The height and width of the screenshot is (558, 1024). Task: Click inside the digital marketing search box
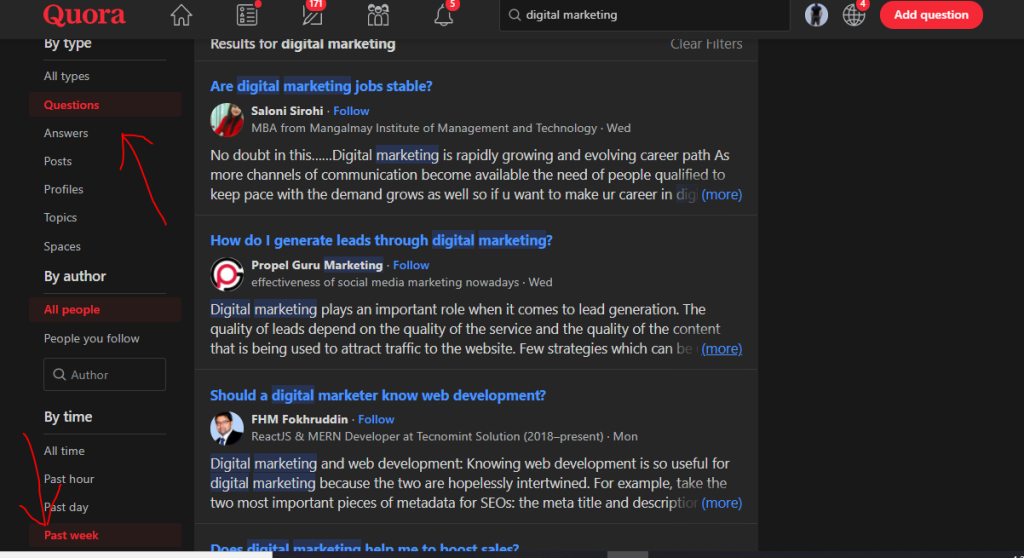coord(645,15)
